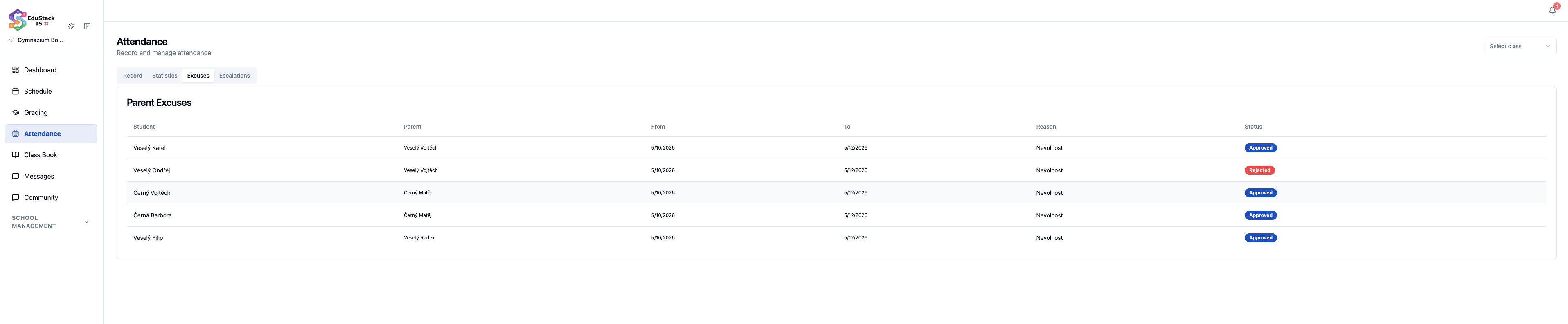Switch to the Record tab

pos(133,76)
